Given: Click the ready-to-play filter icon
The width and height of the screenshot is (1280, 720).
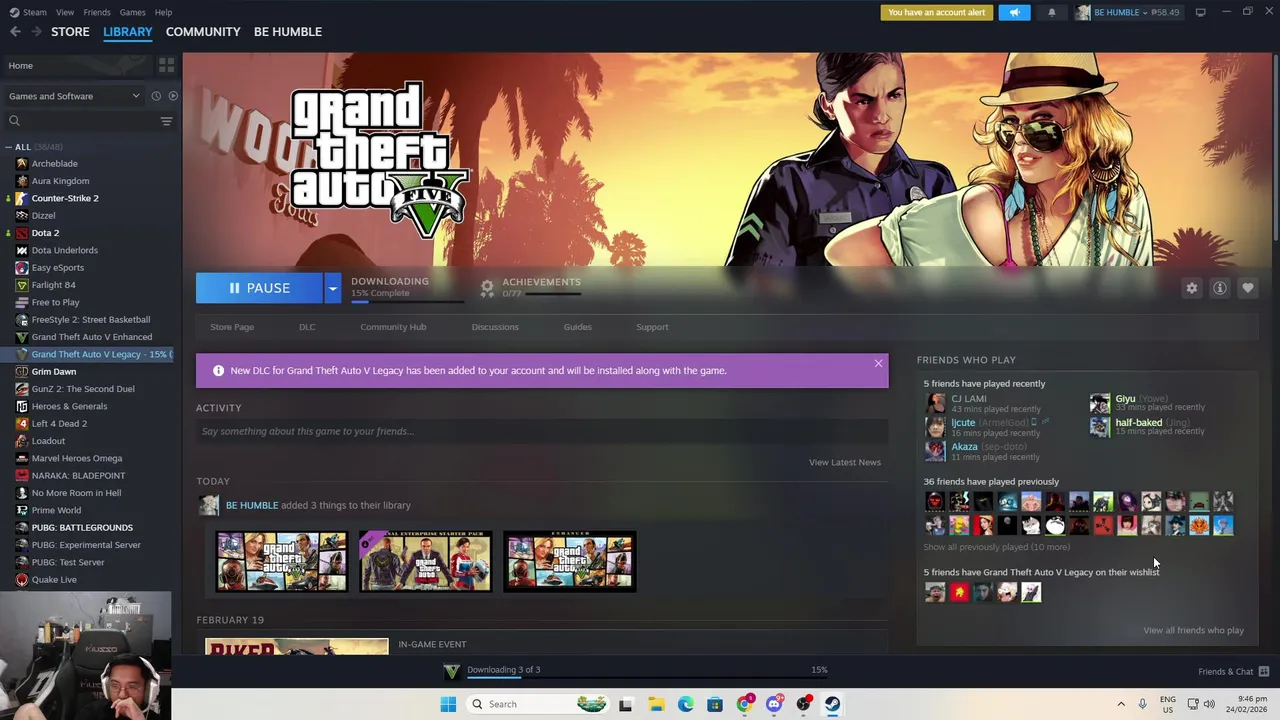Looking at the screenshot, I should (173, 96).
